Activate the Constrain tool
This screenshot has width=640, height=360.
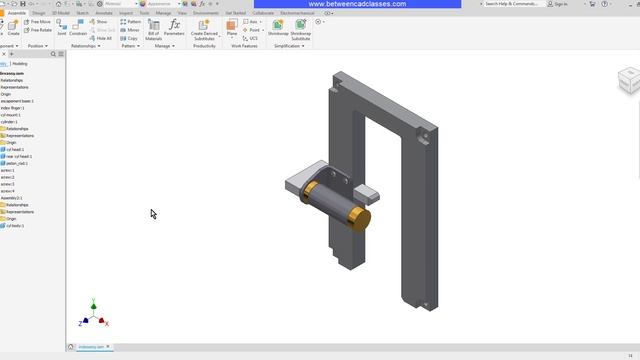78,28
